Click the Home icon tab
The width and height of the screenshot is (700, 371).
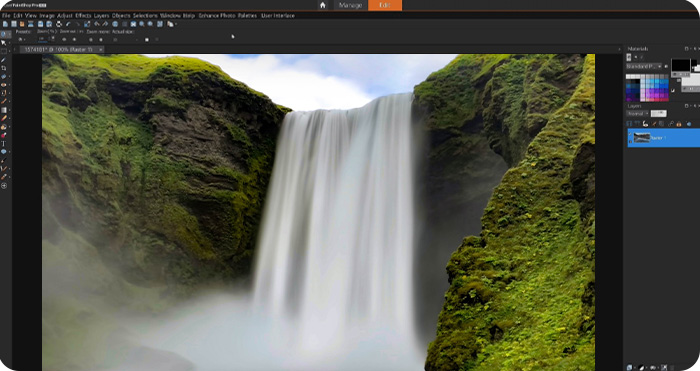coord(323,5)
